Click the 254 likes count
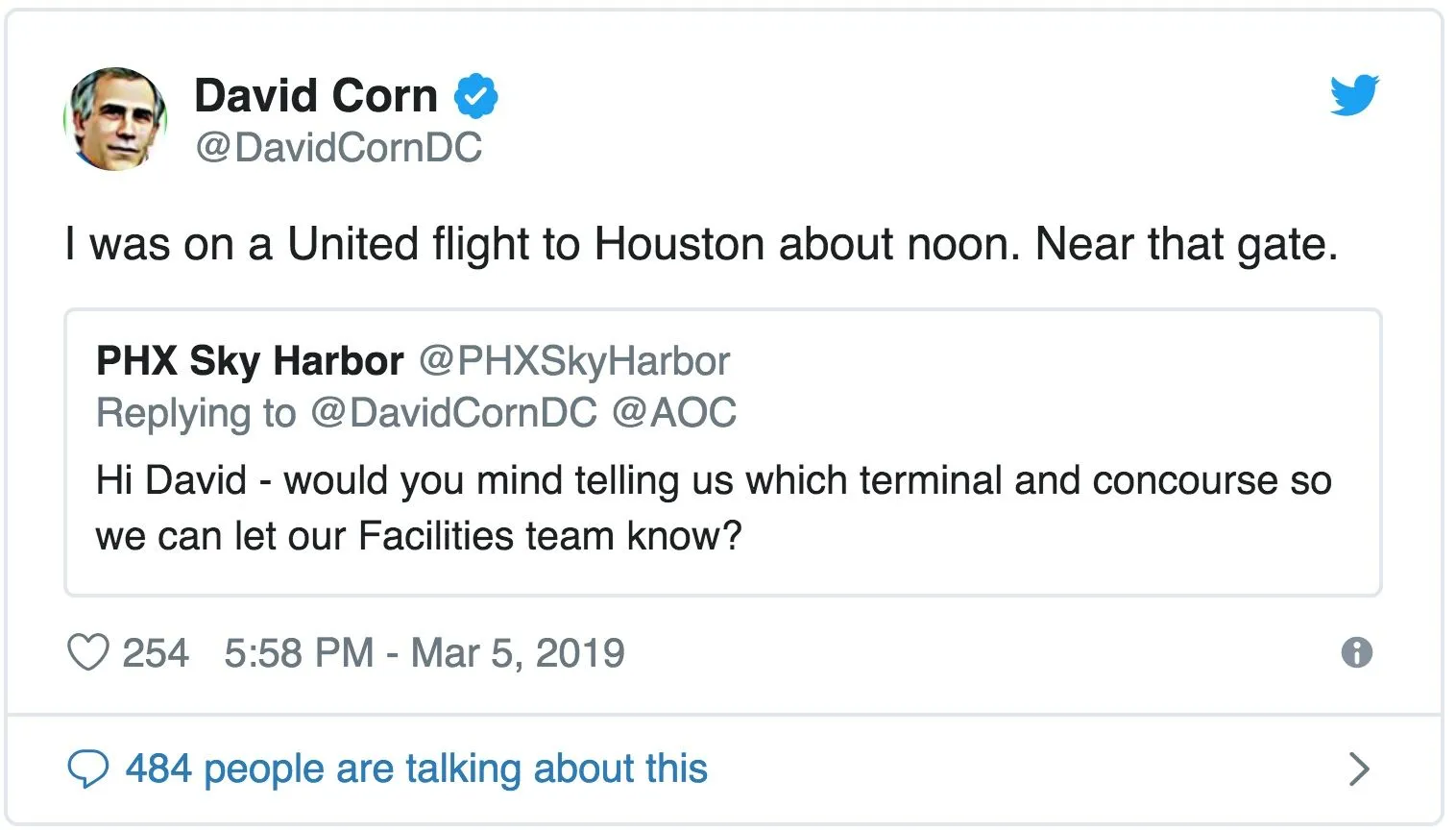This screenshot has width=1456, height=830. click(x=155, y=653)
